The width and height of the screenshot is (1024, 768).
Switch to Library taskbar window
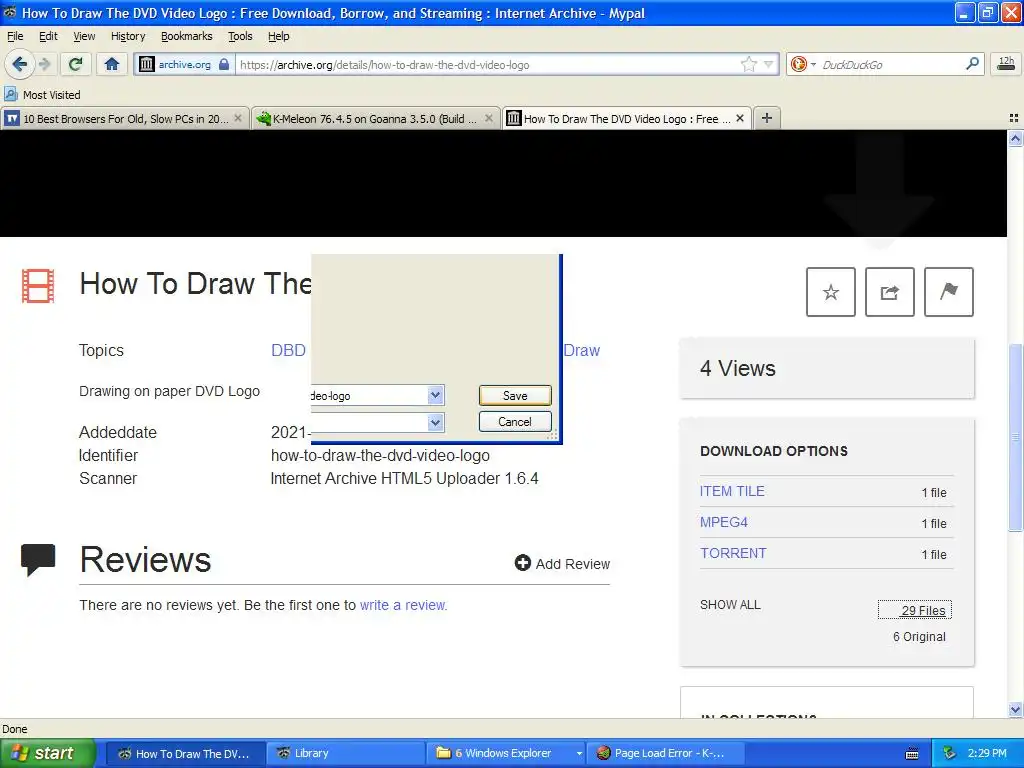click(345, 754)
